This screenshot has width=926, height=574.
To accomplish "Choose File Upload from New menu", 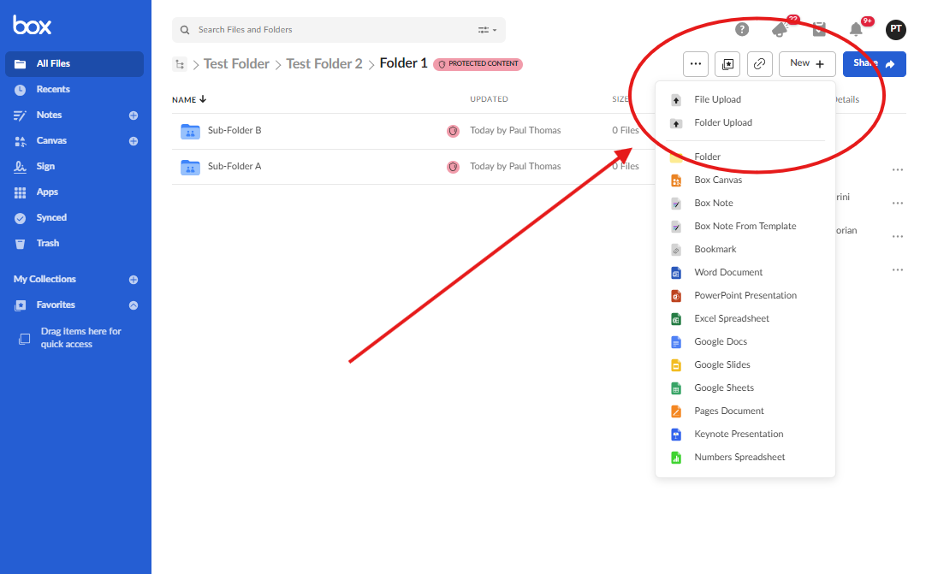I will click(x=745, y=100).
